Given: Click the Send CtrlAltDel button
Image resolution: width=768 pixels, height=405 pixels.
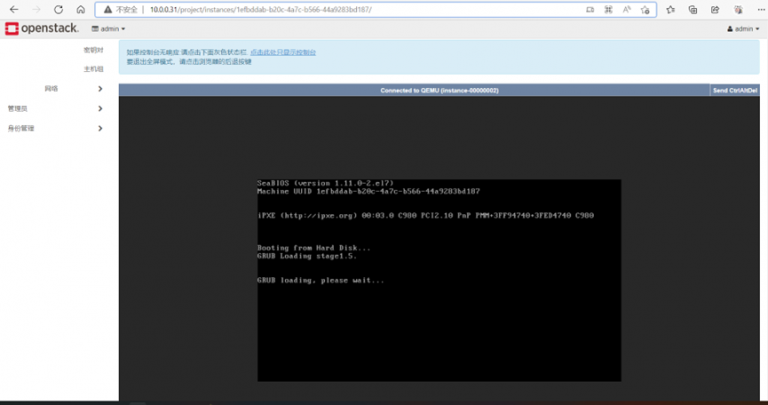Looking at the screenshot, I should 734,90.
